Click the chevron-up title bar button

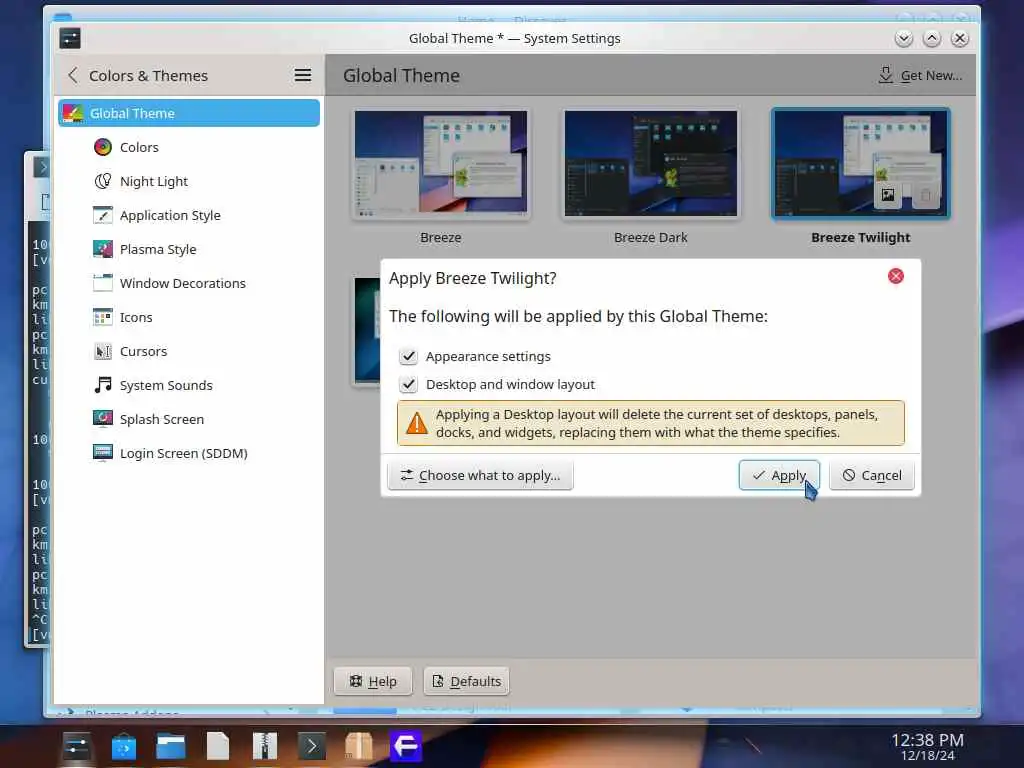click(932, 39)
